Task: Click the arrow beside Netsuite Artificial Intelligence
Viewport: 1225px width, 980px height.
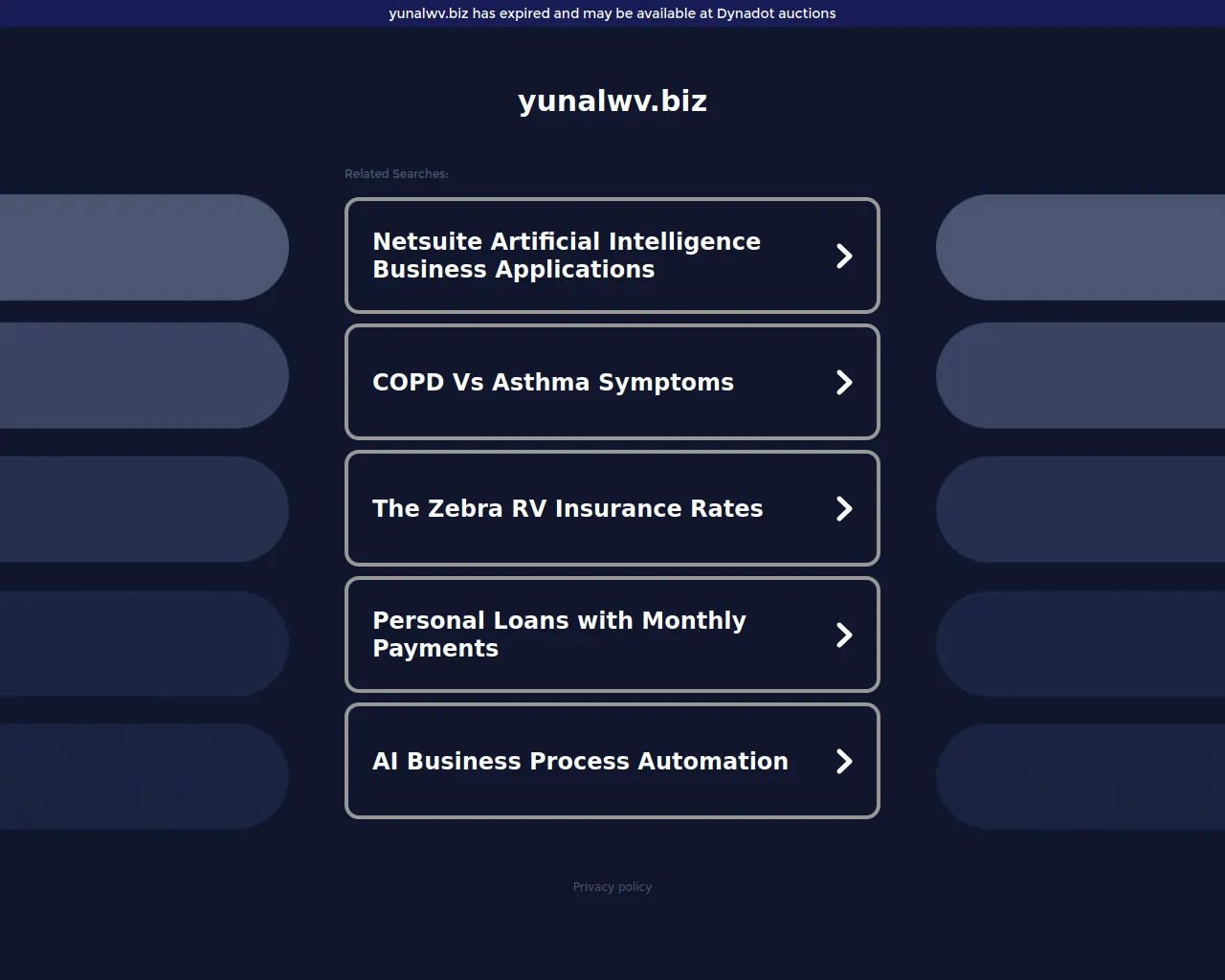Action: tap(844, 256)
